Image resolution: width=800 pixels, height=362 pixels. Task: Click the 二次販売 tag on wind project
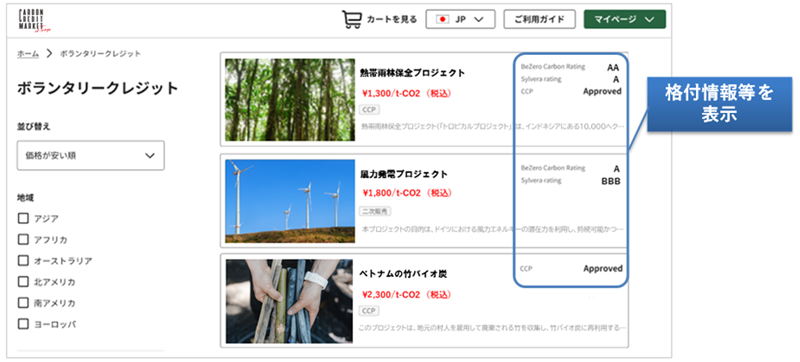[x=376, y=211]
